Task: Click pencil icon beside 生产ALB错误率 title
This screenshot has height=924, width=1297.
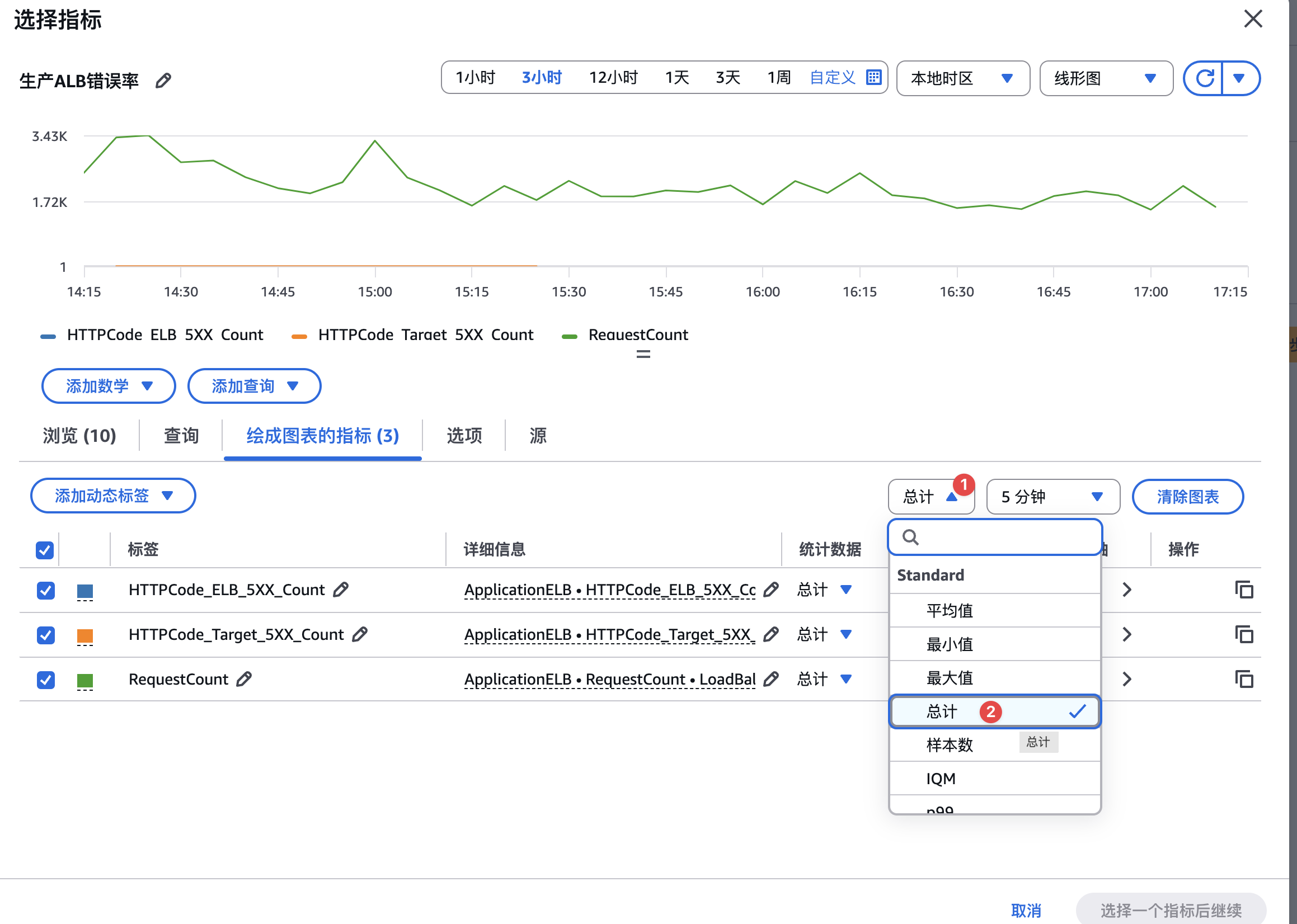Action: 163,80
